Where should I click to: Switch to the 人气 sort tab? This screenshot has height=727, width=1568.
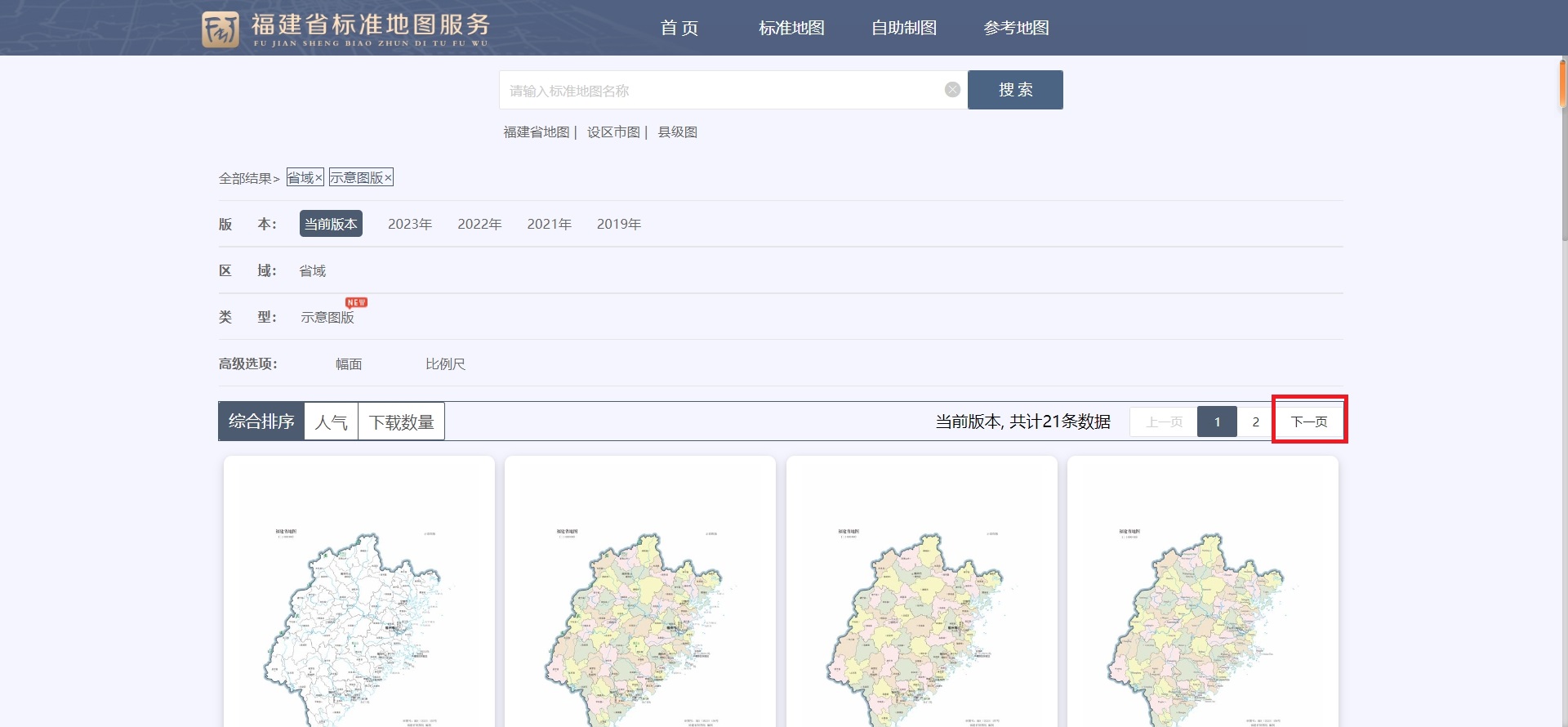(331, 421)
